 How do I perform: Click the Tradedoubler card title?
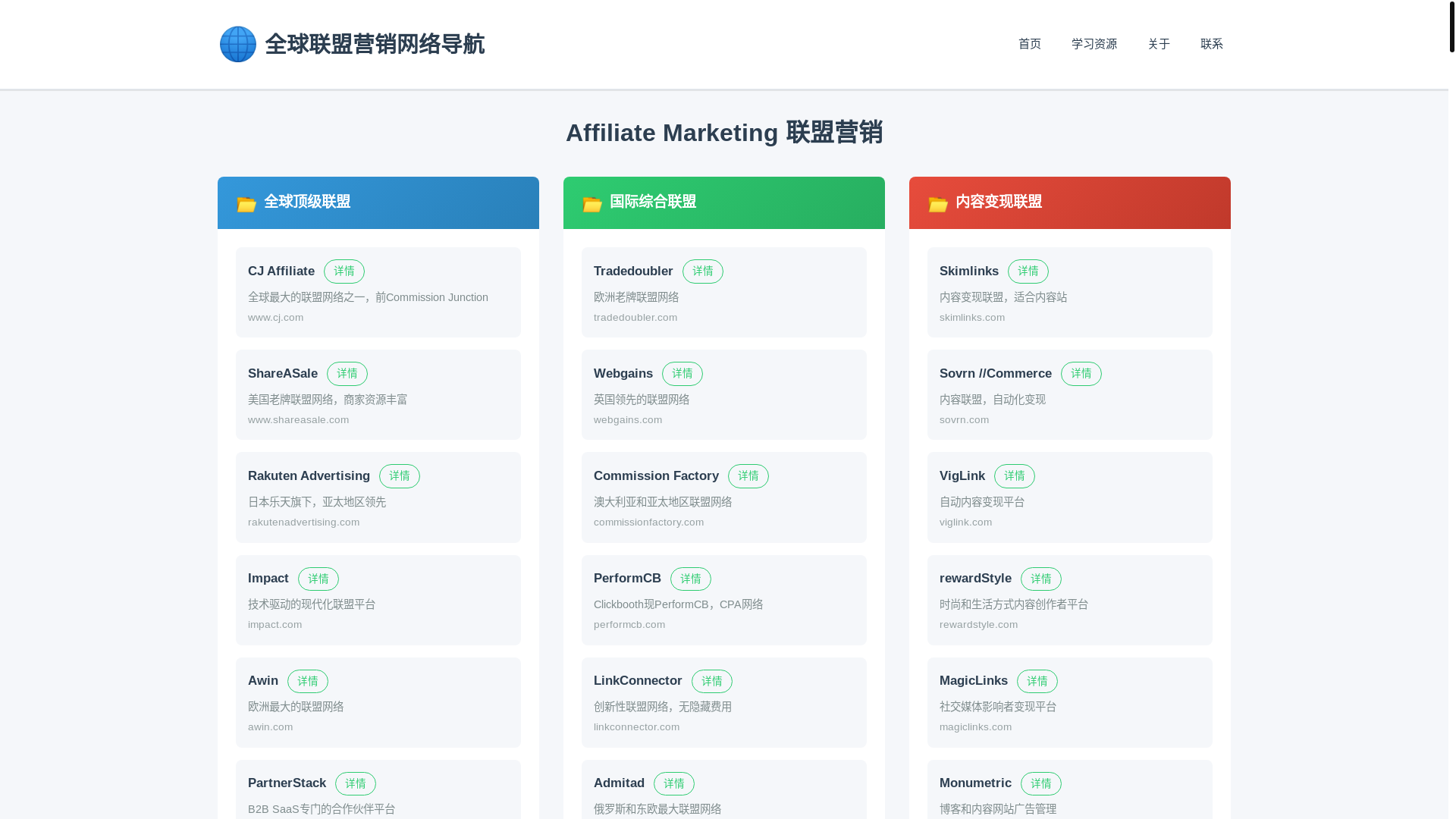click(633, 271)
